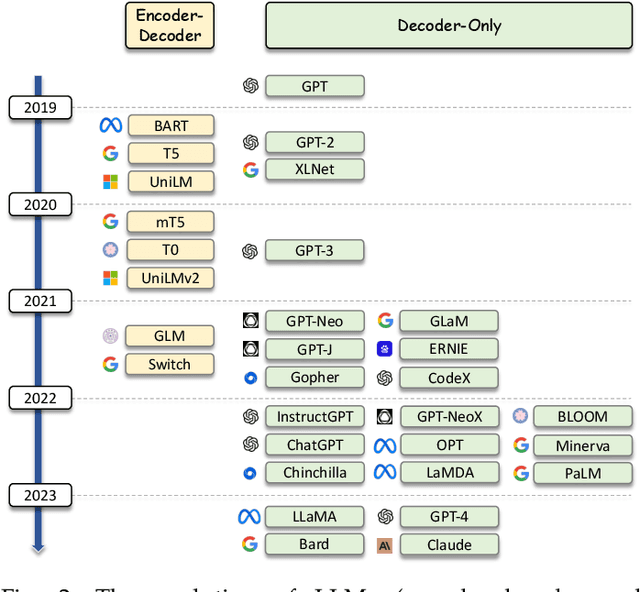The height and width of the screenshot is (592, 640).
Task: Click the Meta logo next to BART
Action: pos(110,126)
